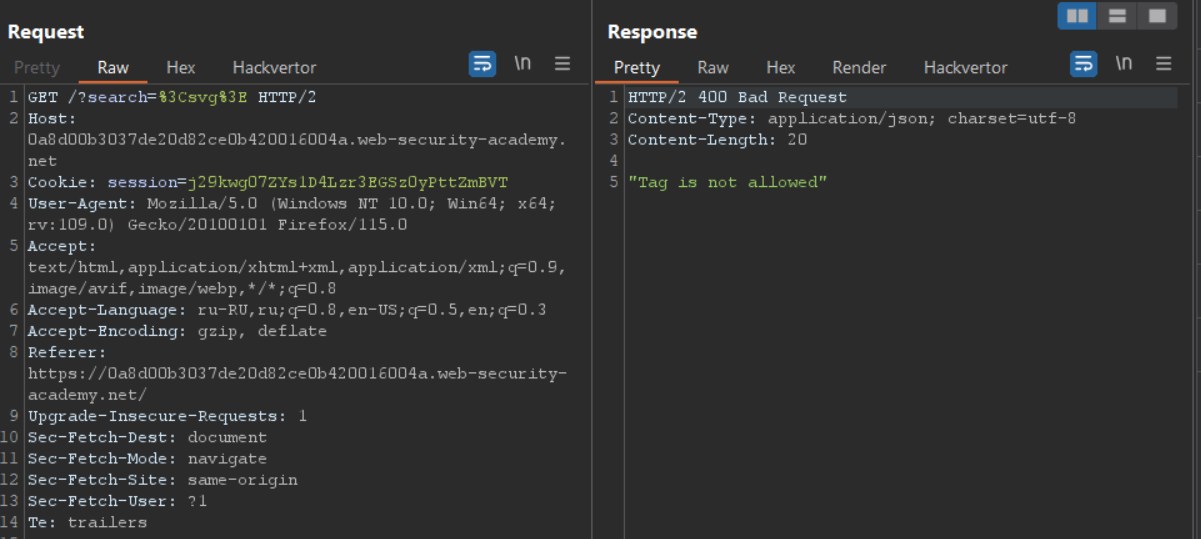Toggle word wrap icon in Request panel
Screen dimensions: 1201x539
coord(482,64)
